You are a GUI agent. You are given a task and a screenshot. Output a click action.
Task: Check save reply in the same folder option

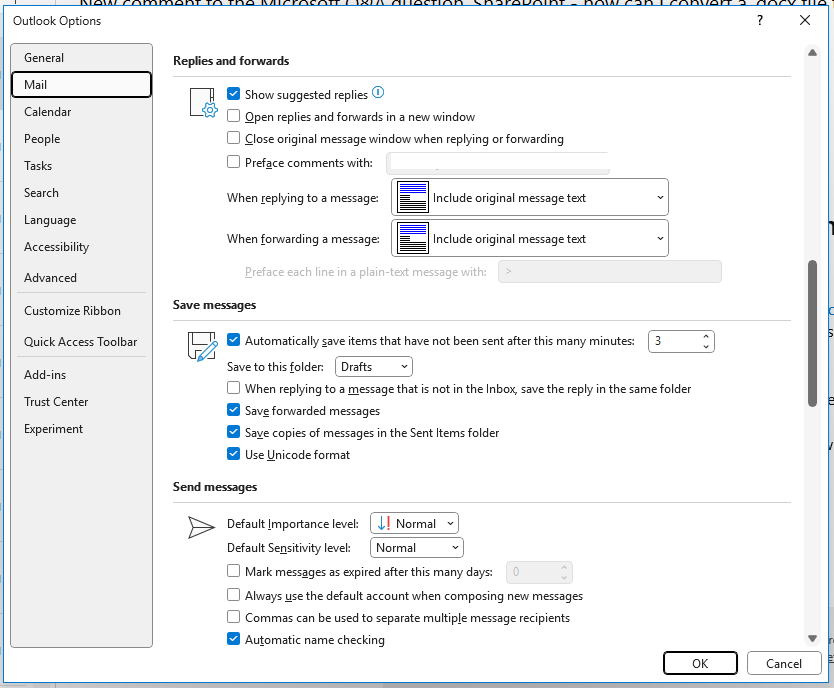pos(233,388)
